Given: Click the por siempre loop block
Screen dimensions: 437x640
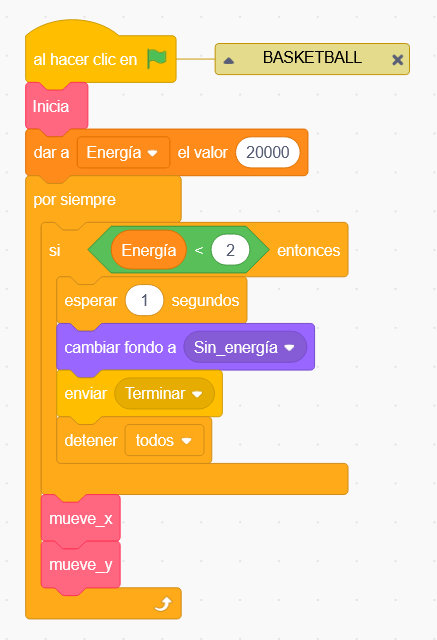Looking at the screenshot, I should click(x=74, y=200).
